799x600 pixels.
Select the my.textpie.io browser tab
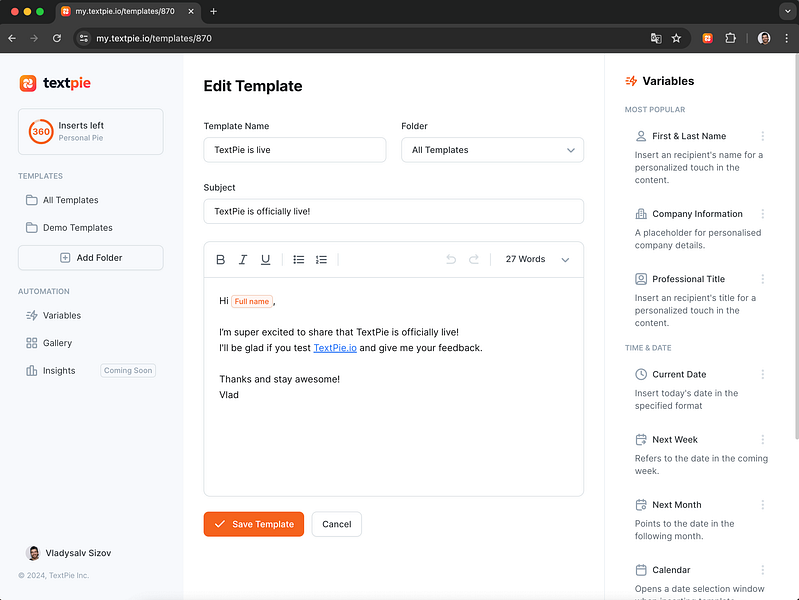coord(127,11)
